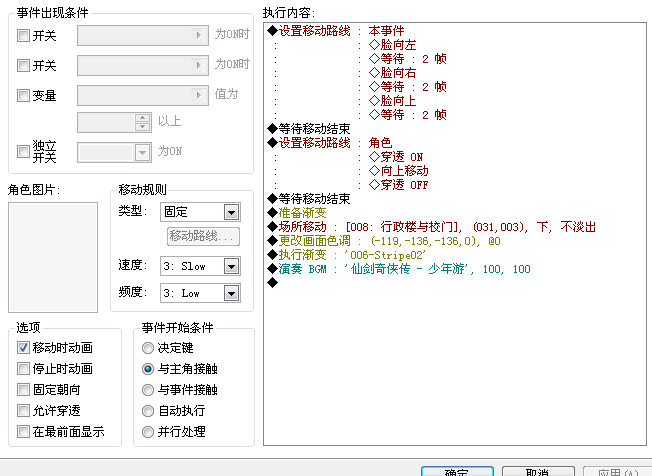Select 并行处理 trigger radio button

[x=148, y=432]
